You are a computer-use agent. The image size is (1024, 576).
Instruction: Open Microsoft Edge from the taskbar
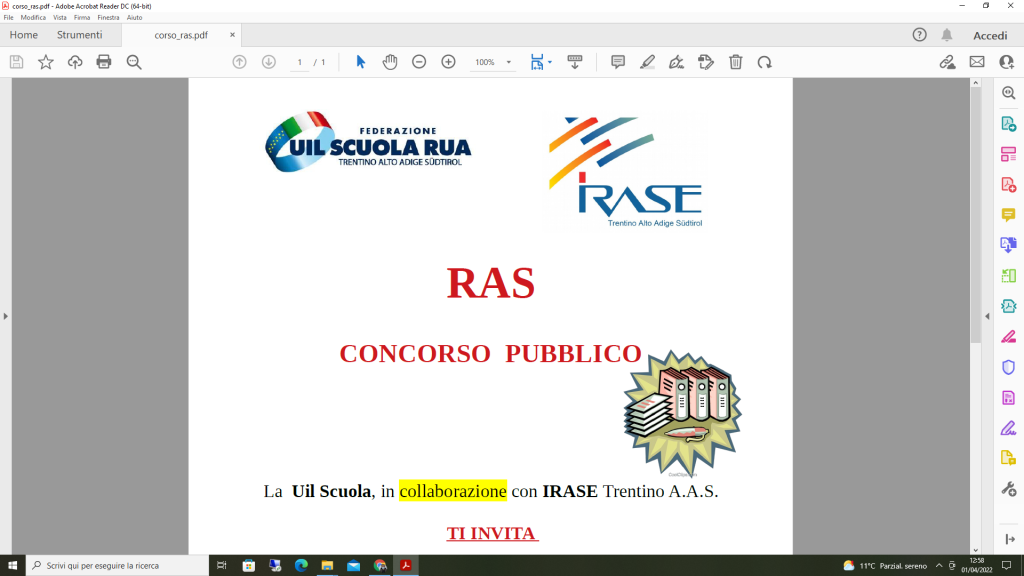click(x=301, y=566)
